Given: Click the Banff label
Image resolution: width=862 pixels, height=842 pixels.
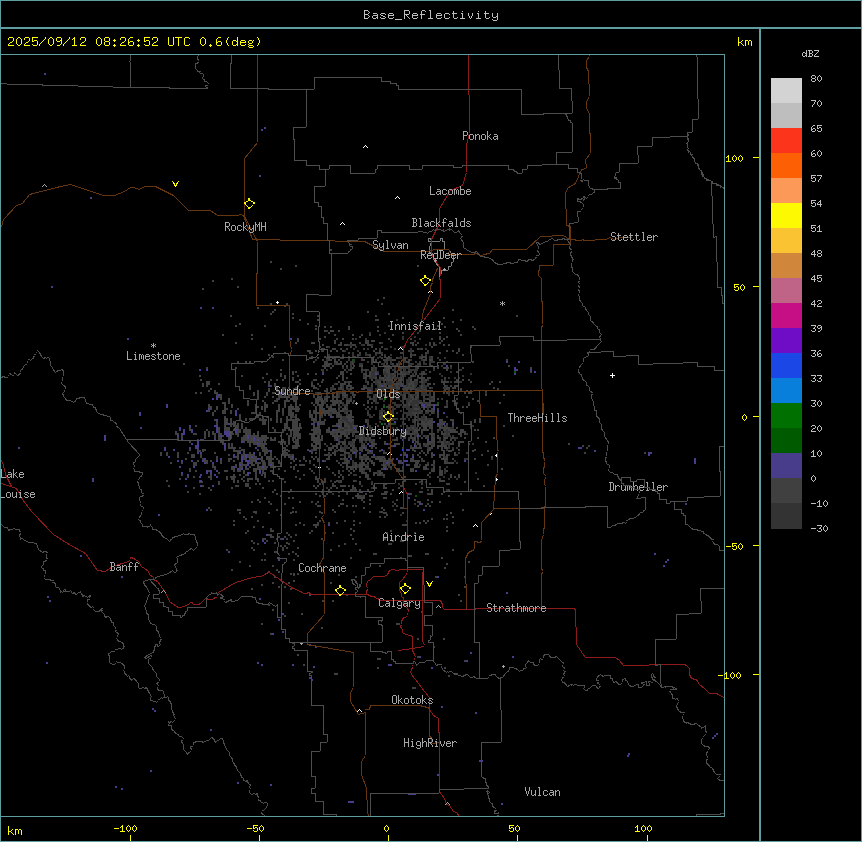Looking at the screenshot, I should [124, 567].
